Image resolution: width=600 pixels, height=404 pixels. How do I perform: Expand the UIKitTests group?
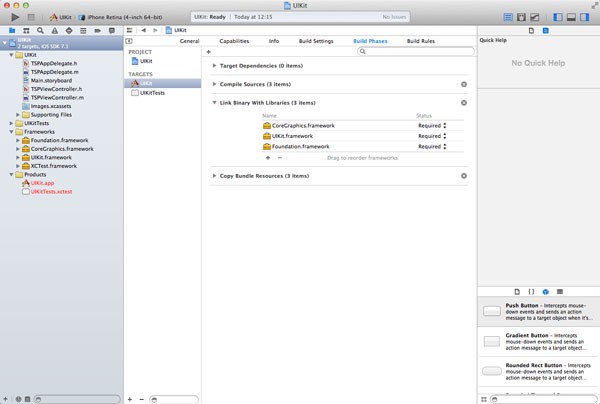tap(11, 123)
